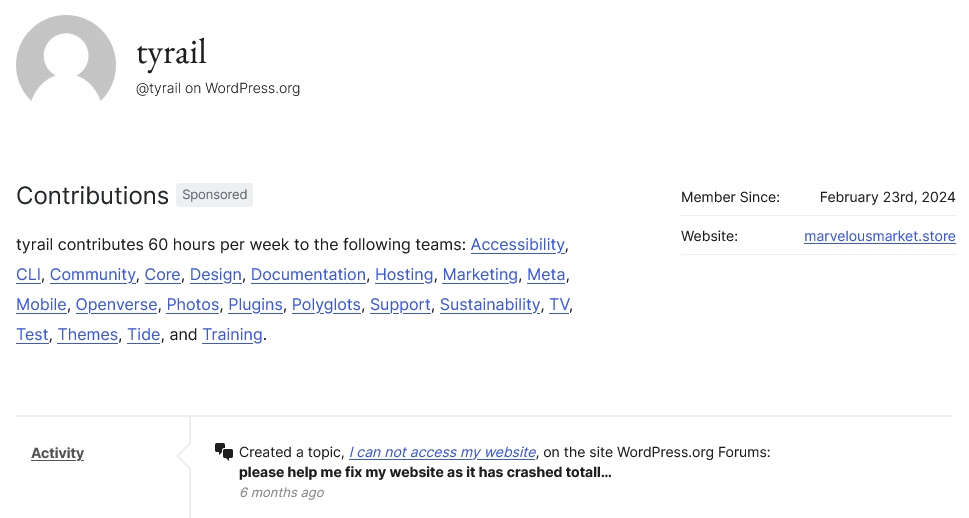The height and width of the screenshot is (518, 969).
Task: Click the tyrail profile avatar image
Action: click(66, 64)
